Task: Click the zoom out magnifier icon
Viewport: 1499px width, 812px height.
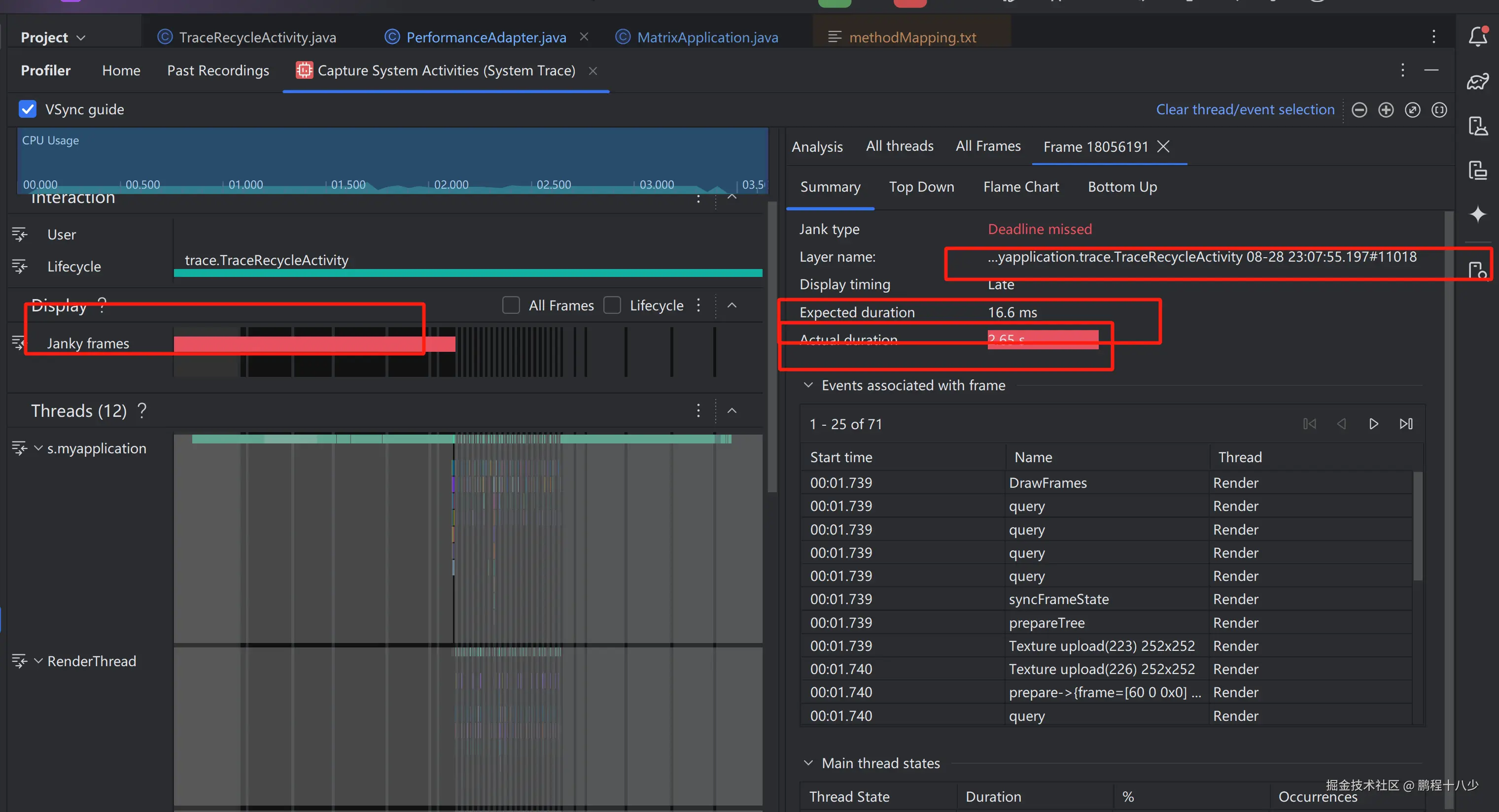Action: click(1359, 110)
